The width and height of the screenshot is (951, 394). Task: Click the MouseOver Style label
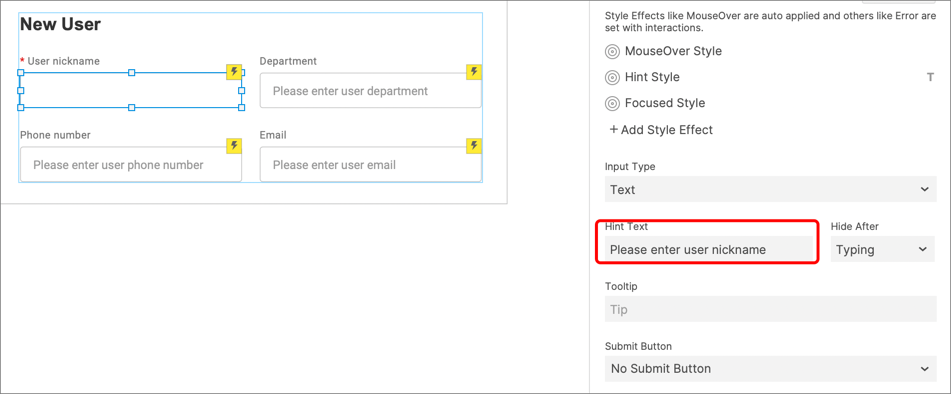[x=673, y=52]
